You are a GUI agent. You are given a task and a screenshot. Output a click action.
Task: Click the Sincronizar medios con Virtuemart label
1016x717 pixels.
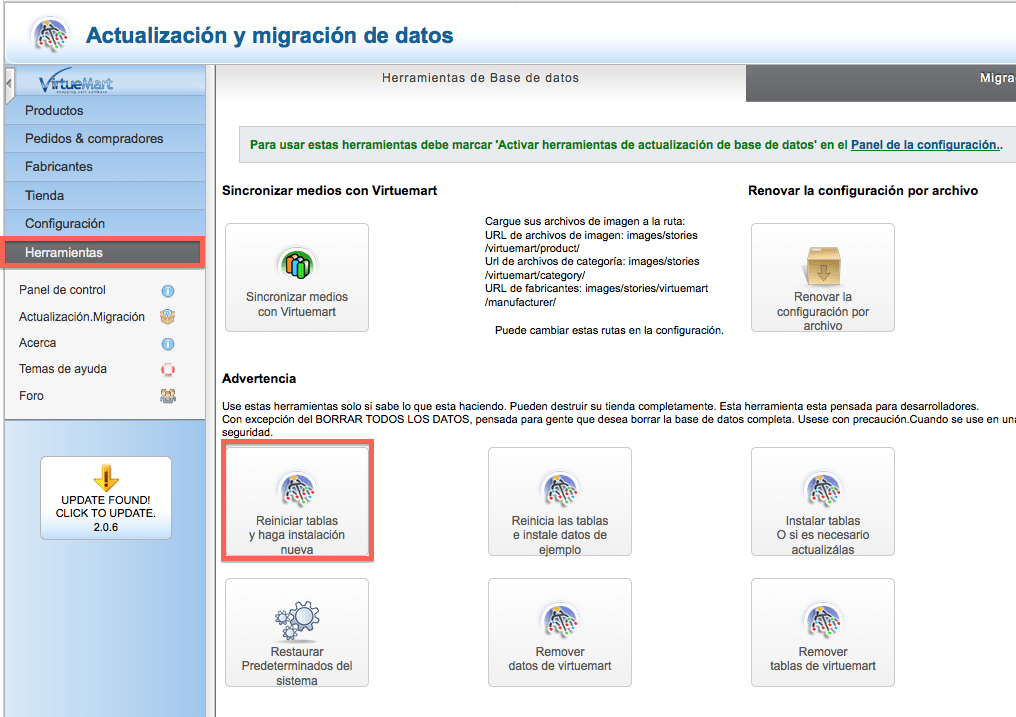[x=297, y=304]
